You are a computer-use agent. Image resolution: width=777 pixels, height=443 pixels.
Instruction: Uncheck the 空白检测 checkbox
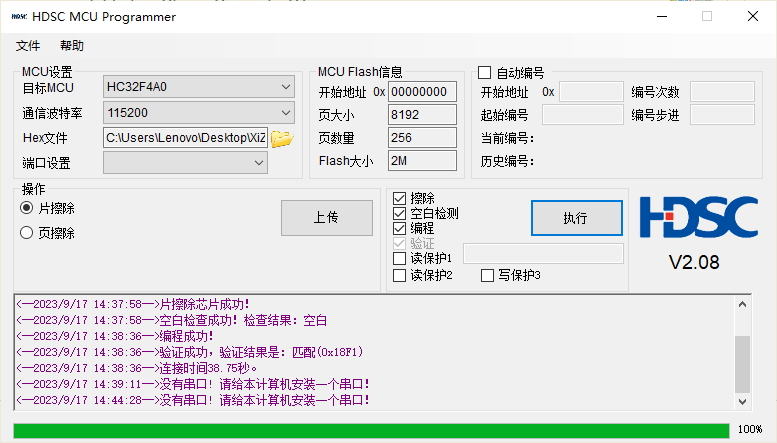tap(399, 213)
